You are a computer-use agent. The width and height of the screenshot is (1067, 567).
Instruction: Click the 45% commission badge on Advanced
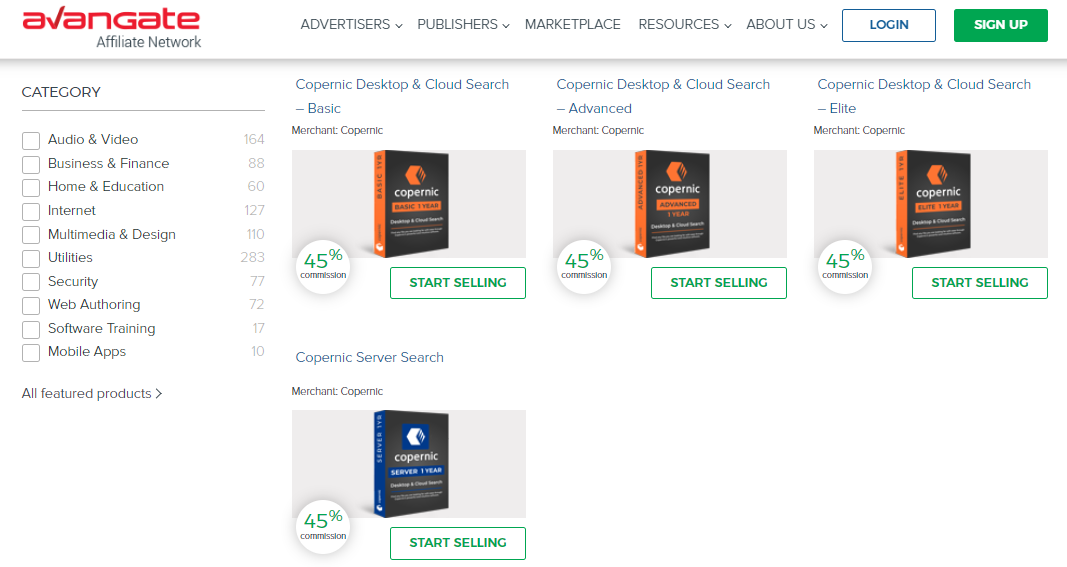tap(584, 267)
